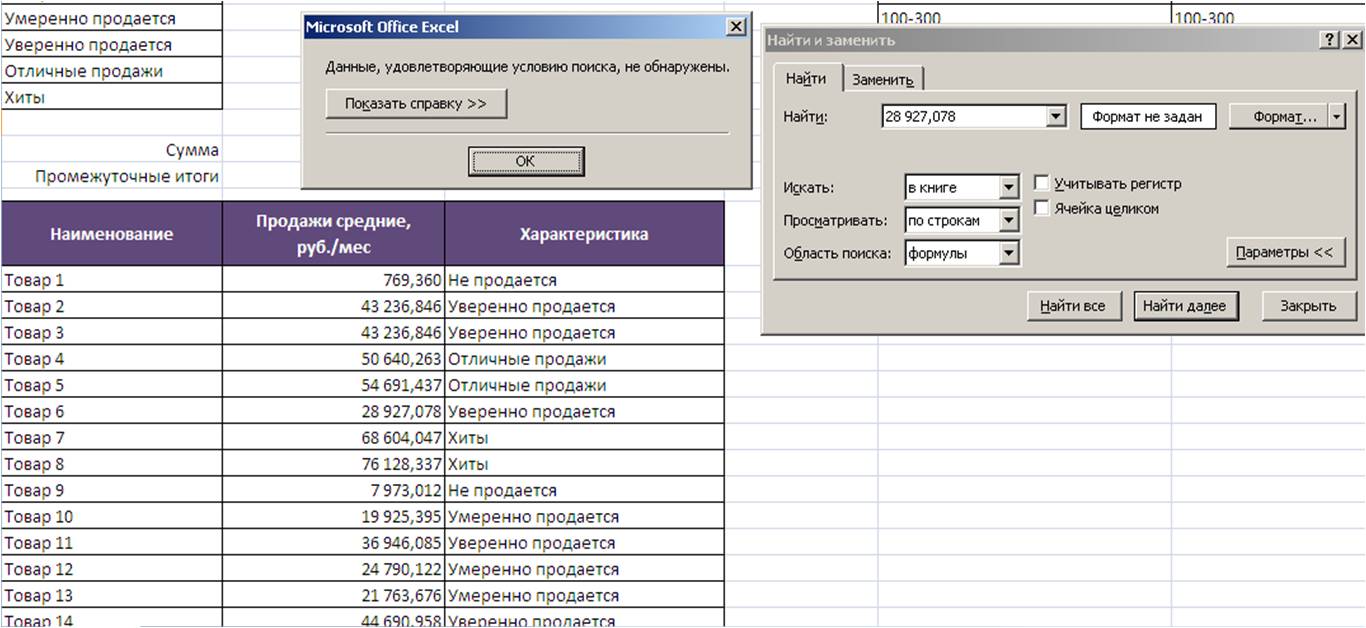Open the 'Просматривать' dropdown 'по строкам'
This screenshot has height=628, width=1366.
(1009, 220)
